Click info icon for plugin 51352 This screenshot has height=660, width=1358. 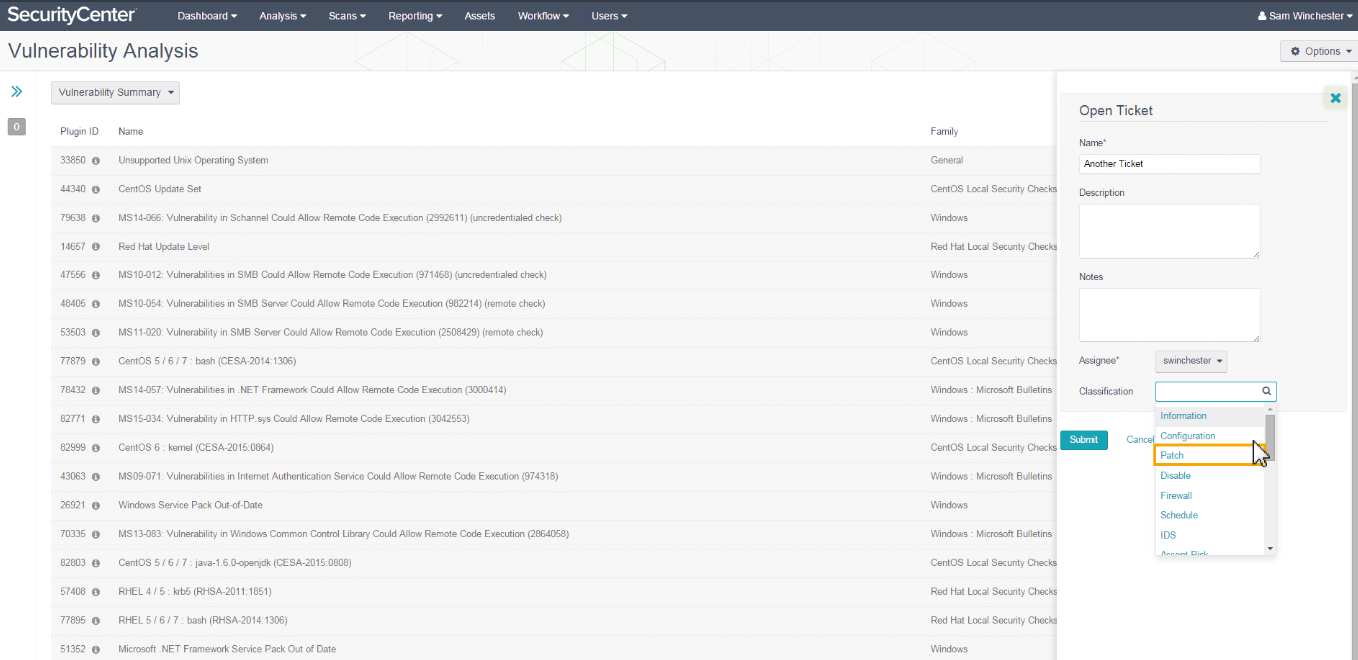tap(96, 649)
